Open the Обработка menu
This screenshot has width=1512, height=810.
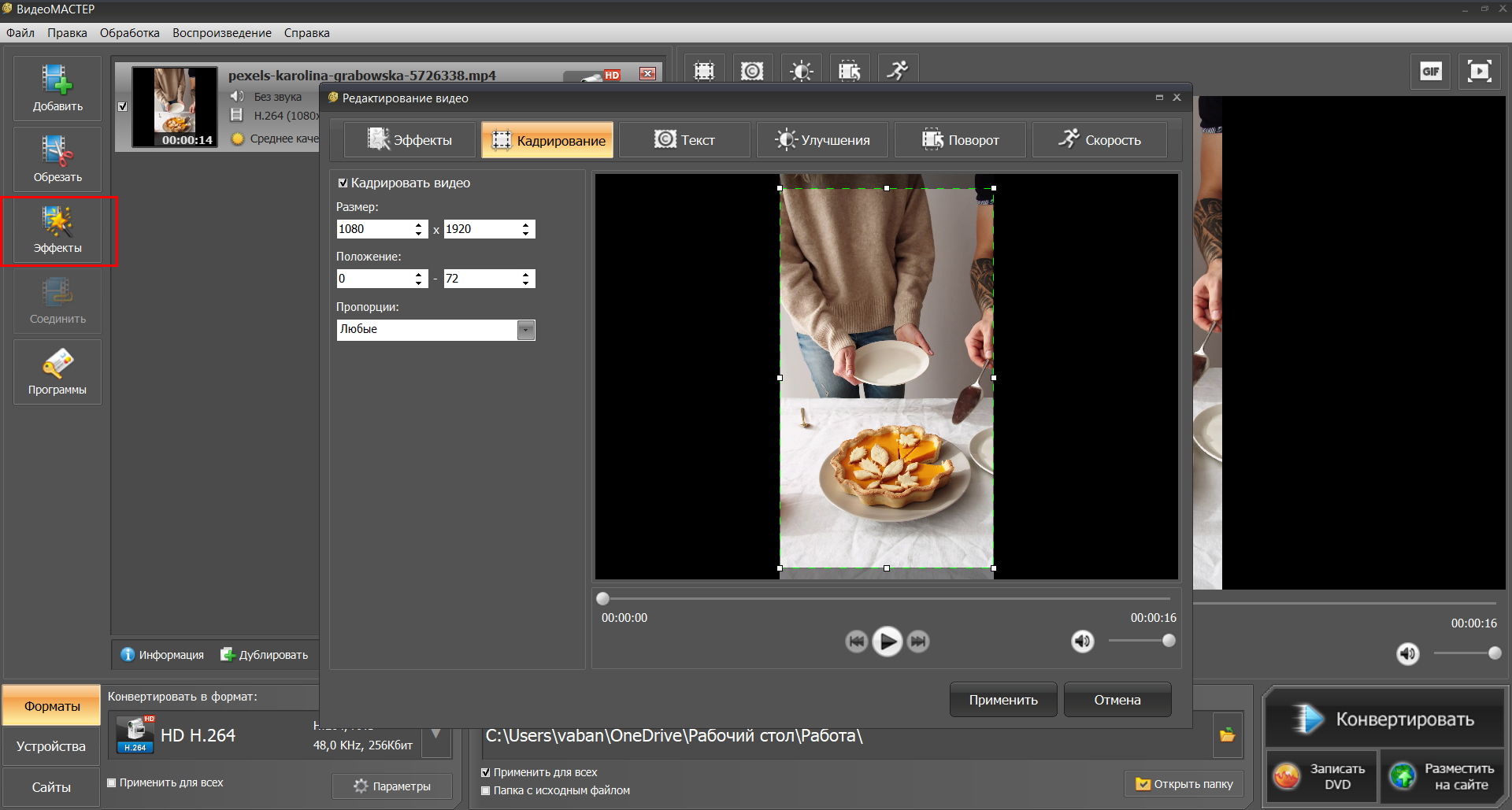(x=130, y=33)
